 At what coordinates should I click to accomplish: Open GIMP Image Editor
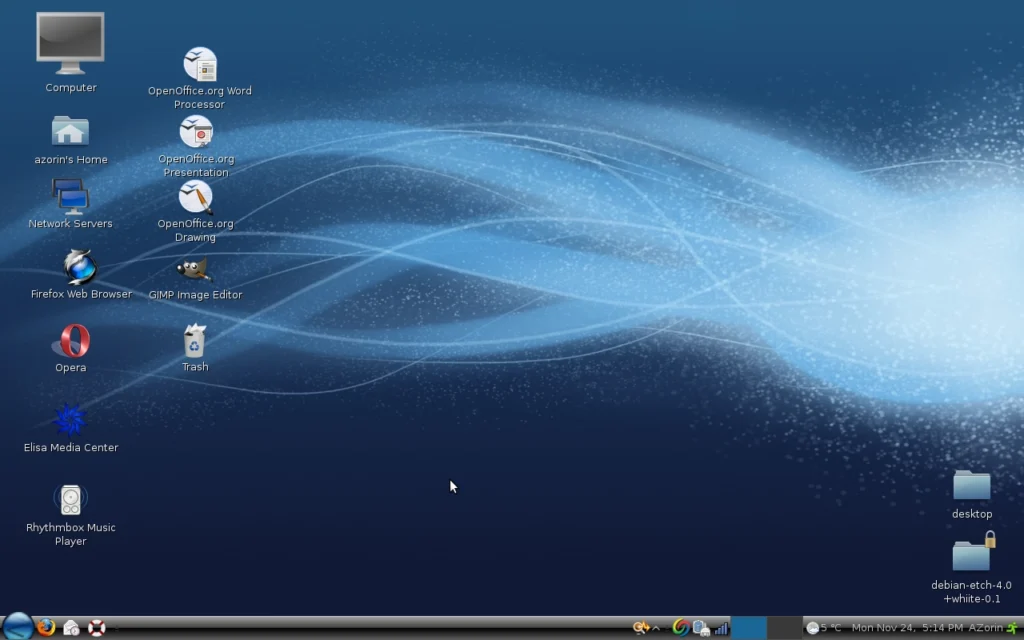pos(194,269)
